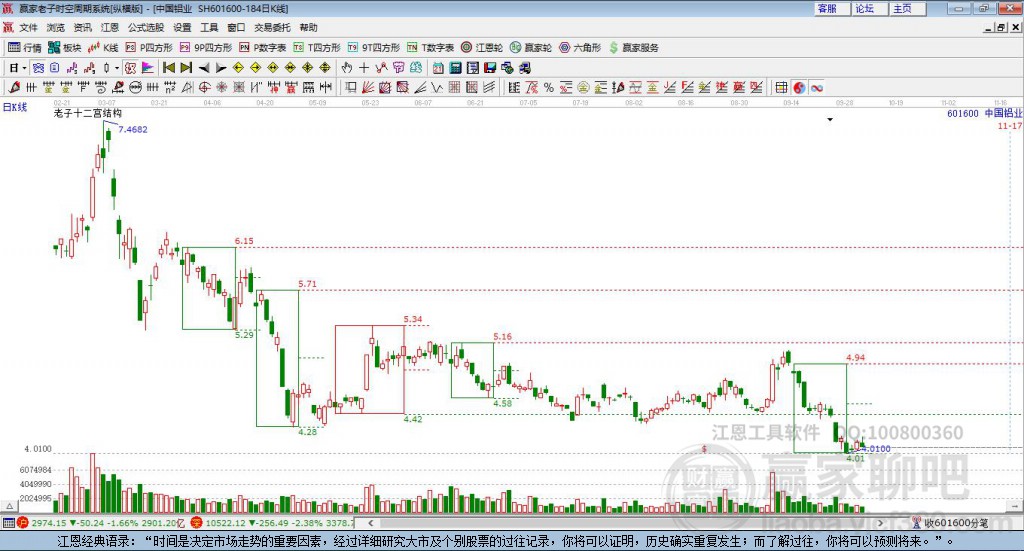Open the P数字表 number table

coord(263,48)
